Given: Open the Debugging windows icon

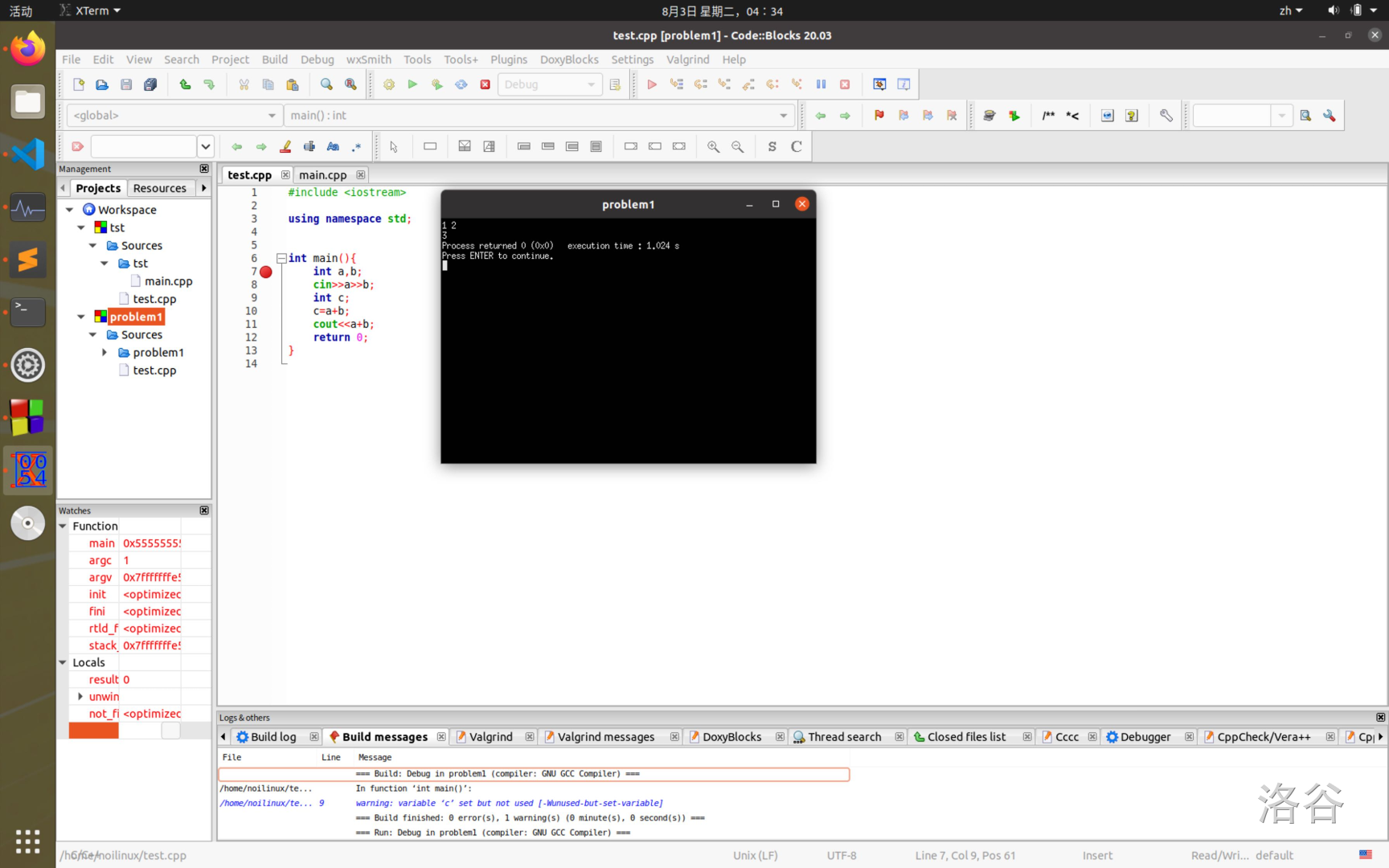Looking at the screenshot, I should tap(879, 84).
